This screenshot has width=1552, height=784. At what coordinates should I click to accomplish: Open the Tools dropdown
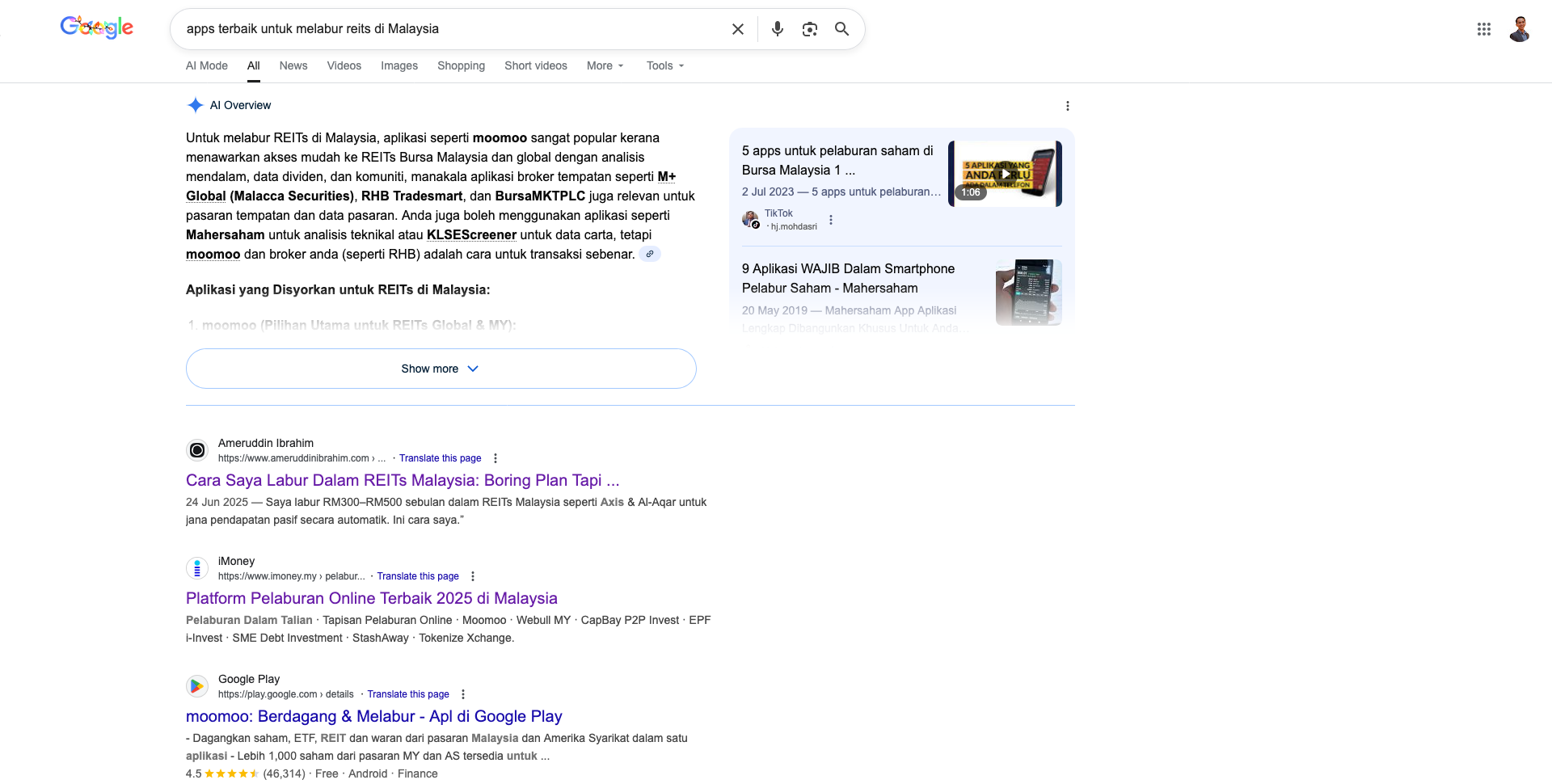tap(664, 65)
